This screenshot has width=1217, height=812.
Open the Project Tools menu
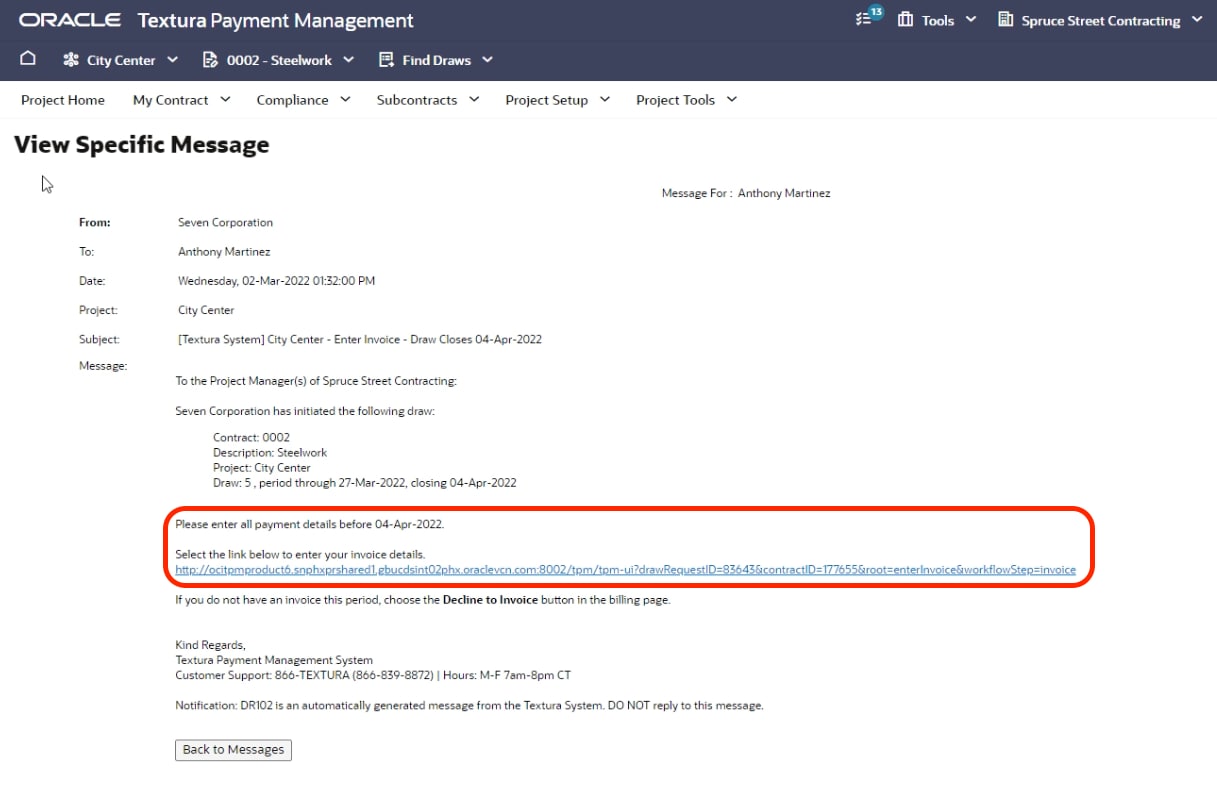(x=686, y=100)
